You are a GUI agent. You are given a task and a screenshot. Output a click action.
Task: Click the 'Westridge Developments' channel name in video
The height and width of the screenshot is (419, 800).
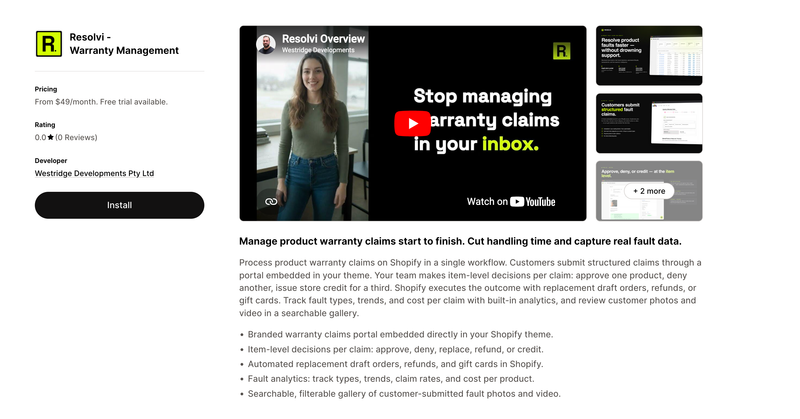point(318,50)
